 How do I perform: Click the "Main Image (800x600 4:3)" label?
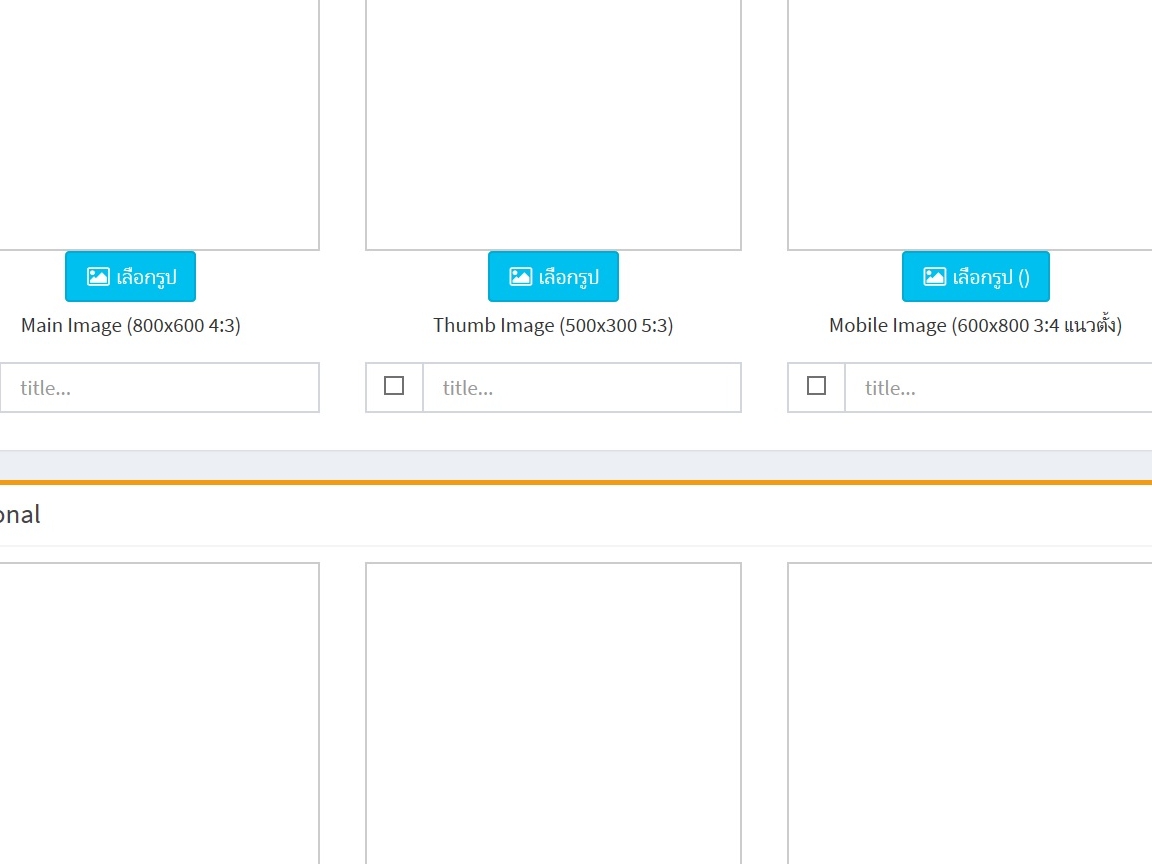131,326
